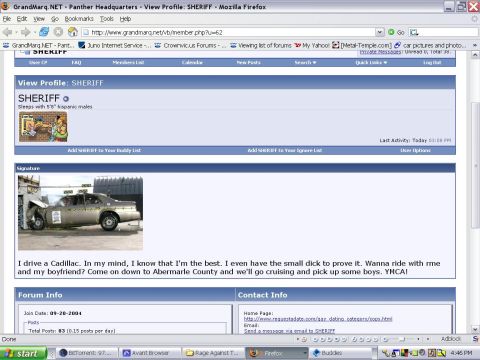Viewport: 480px width, 360px height.
Task: Click Log Out in the forum navbar
Action: click(x=432, y=62)
